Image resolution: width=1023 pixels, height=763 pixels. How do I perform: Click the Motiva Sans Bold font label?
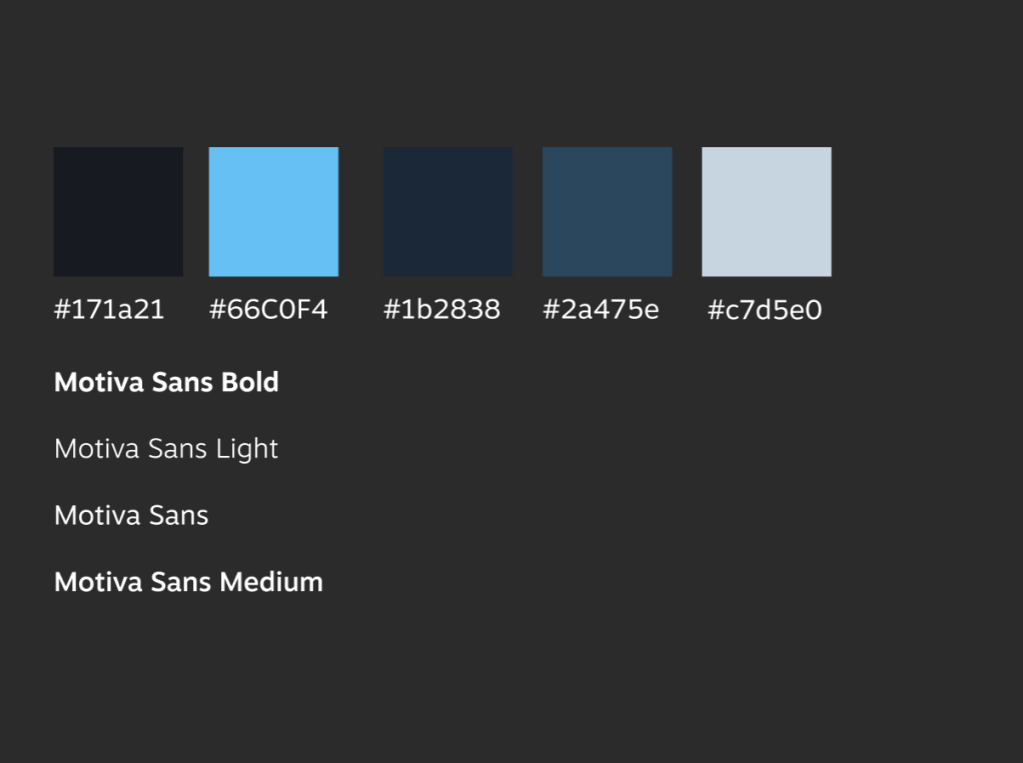pos(166,382)
